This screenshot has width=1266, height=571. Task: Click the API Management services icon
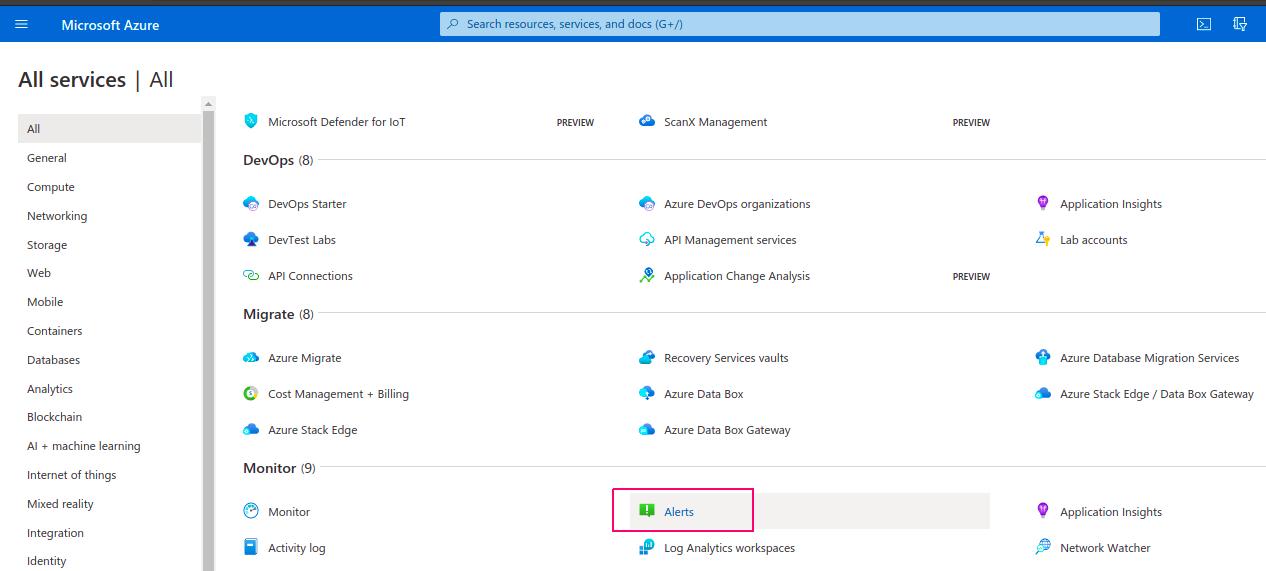(647, 239)
